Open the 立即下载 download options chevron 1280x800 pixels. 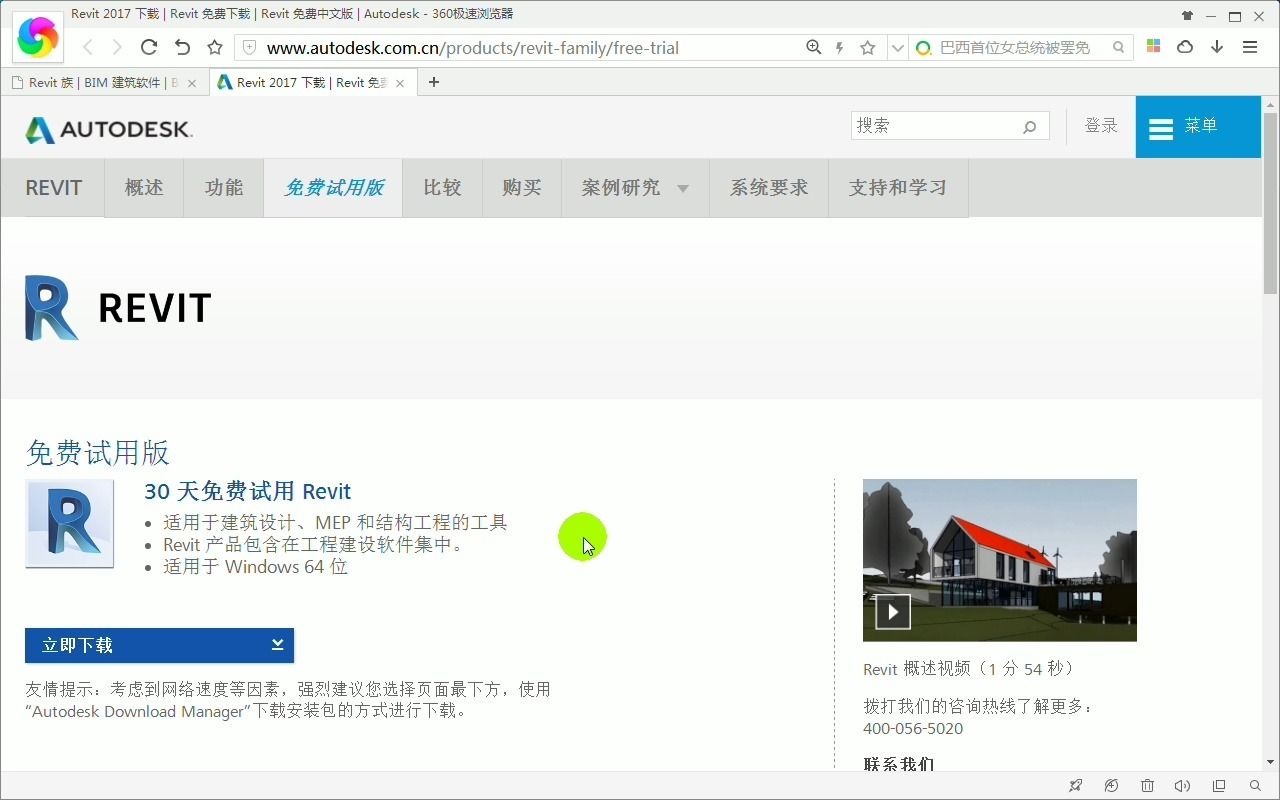277,645
